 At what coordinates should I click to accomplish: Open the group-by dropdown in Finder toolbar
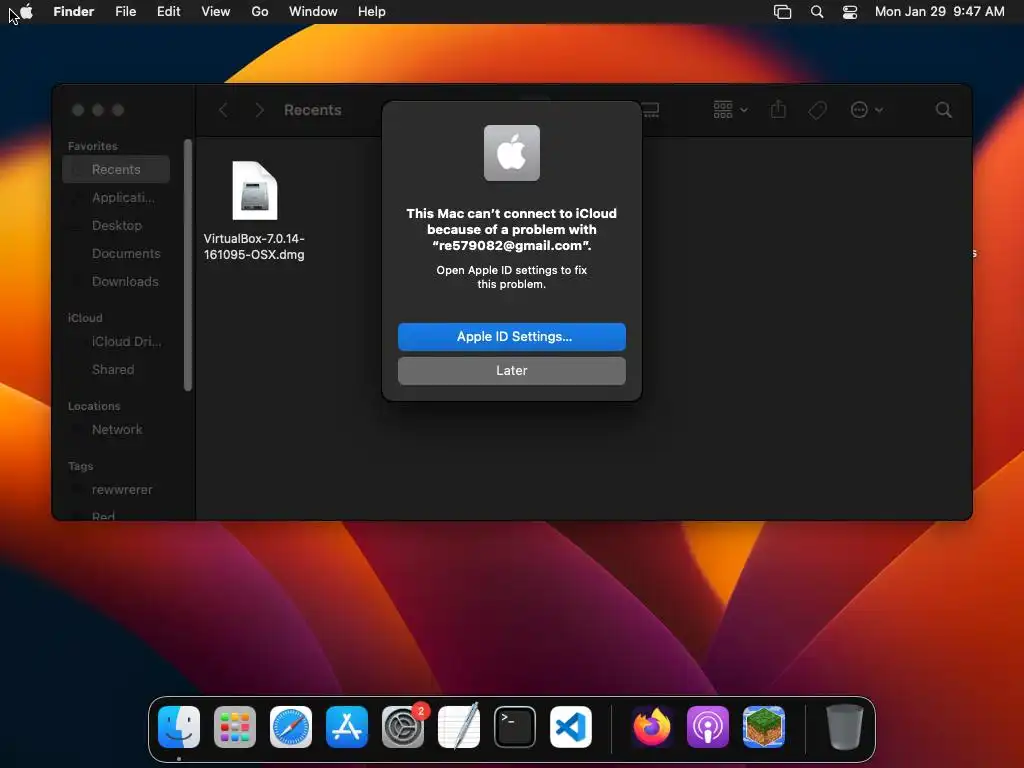(730, 110)
